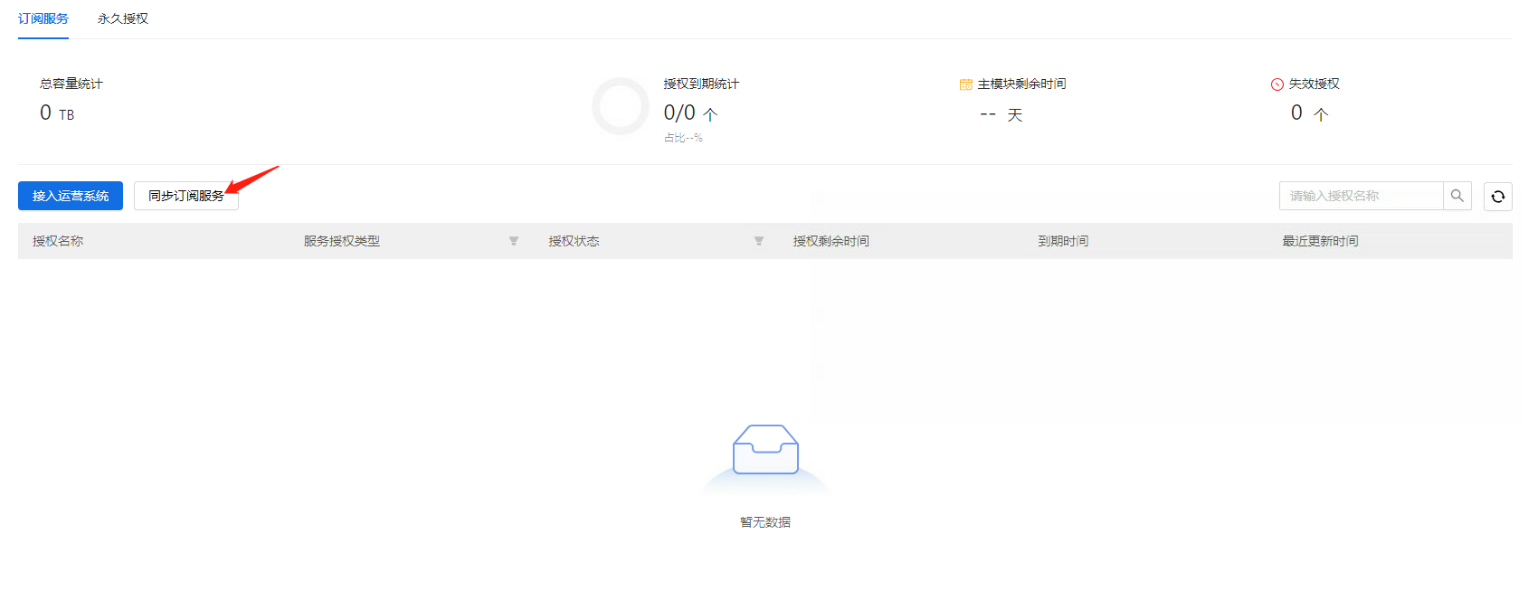Open the 授权状态 column filter
Screen dimensions: 1522x613
click(759, 241)
